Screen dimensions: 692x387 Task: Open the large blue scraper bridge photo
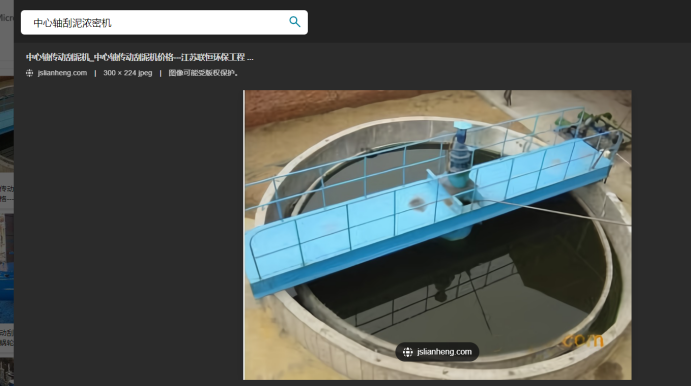[x=437, y=235]
